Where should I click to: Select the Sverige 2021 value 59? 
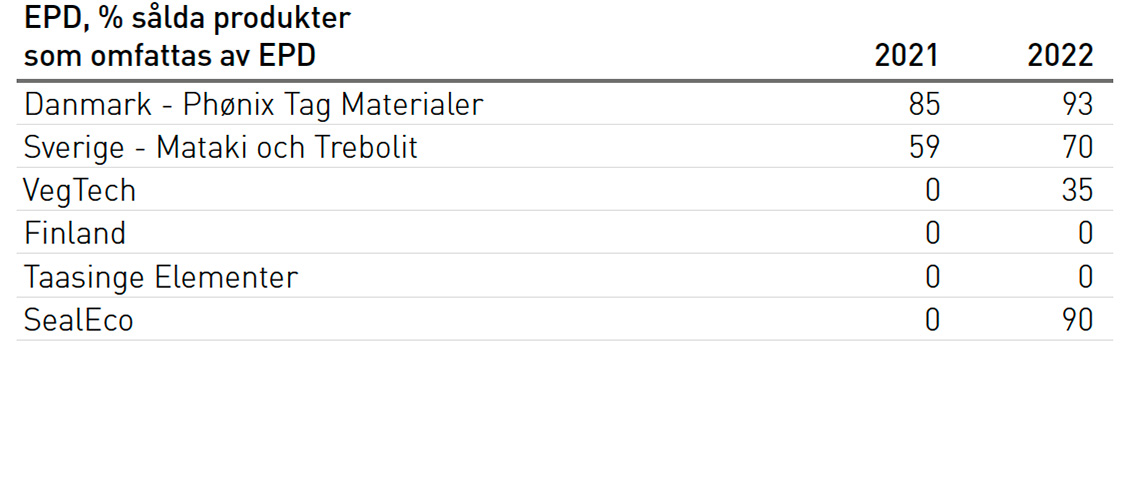point(922,148)
